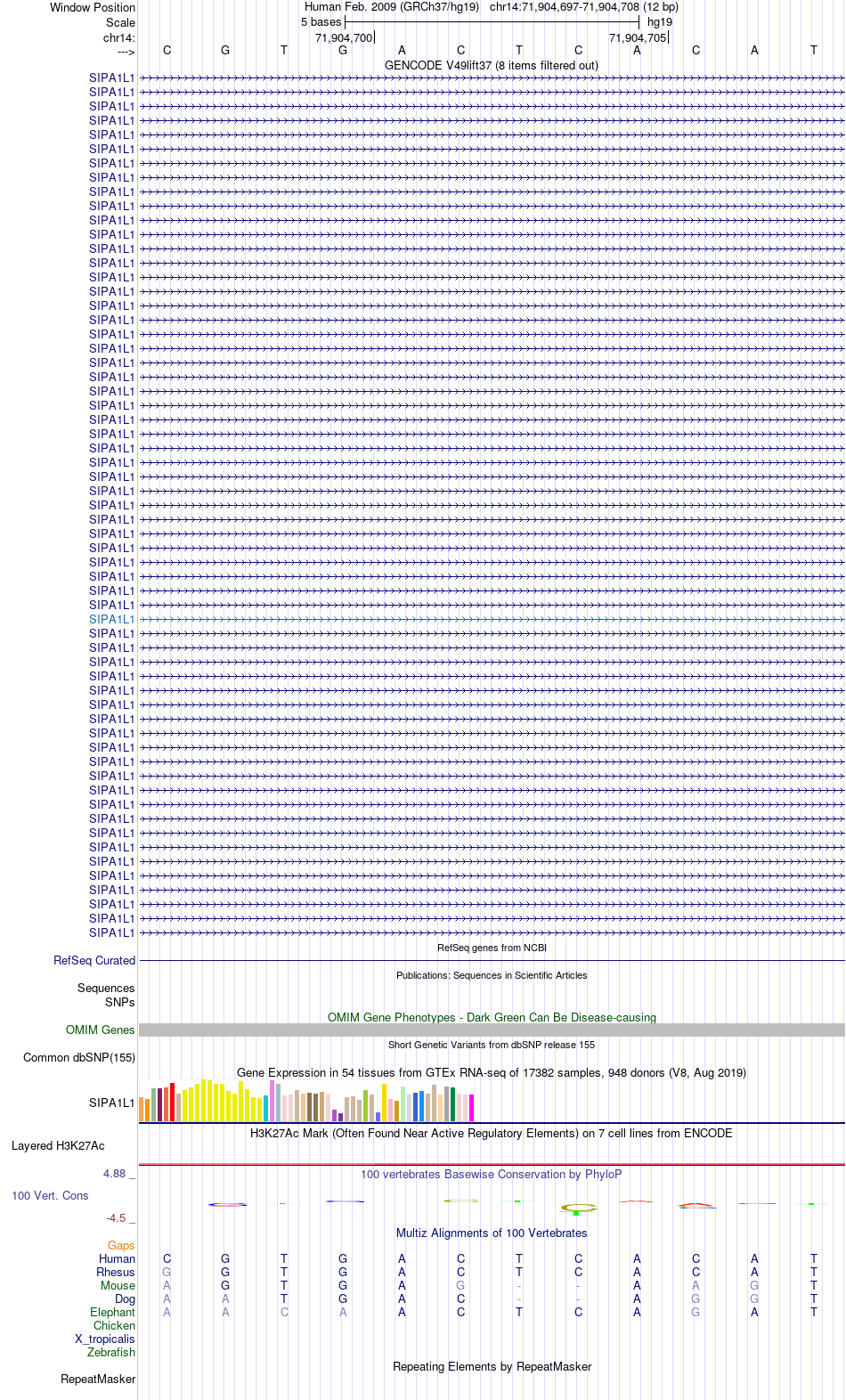Click 100 vertebrates Basewise Conservation by PhyloP title
The height and width of the screenshot is (1400, 846).
pos(492,1174)
